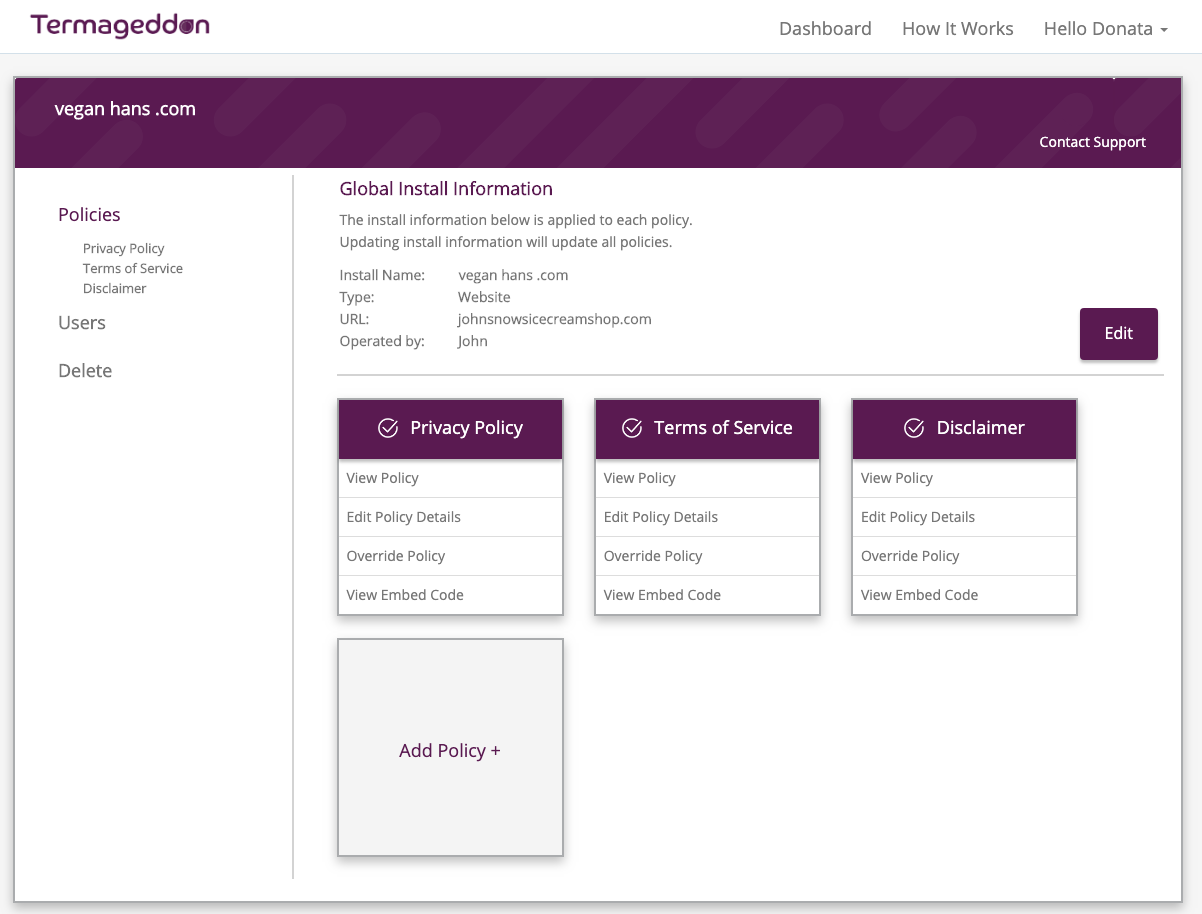1202x914 pixels.
Task: View Embed Code for Privacy Policy
Action: click(451, 595)
